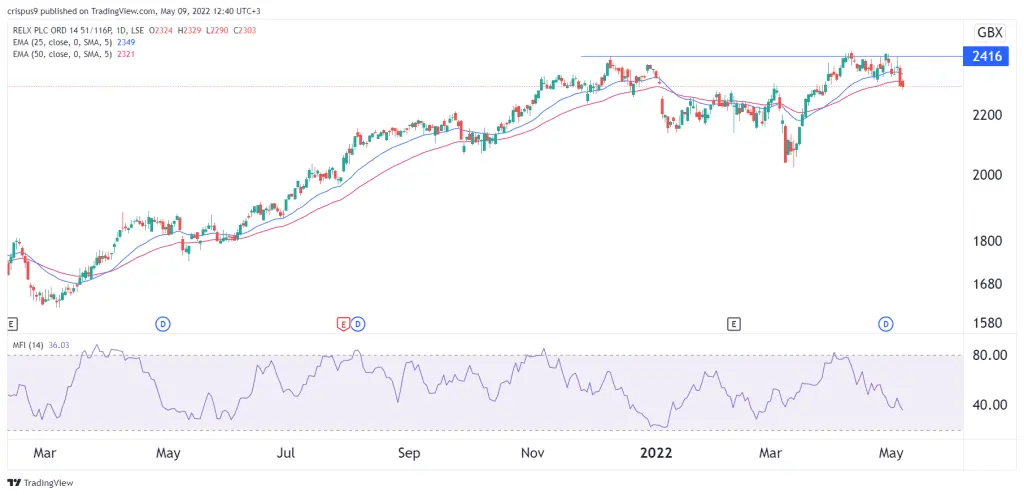Viewport: 1024px width, 495px height.
Task: Click the GBX currency label
Action: tap(989, 33)
